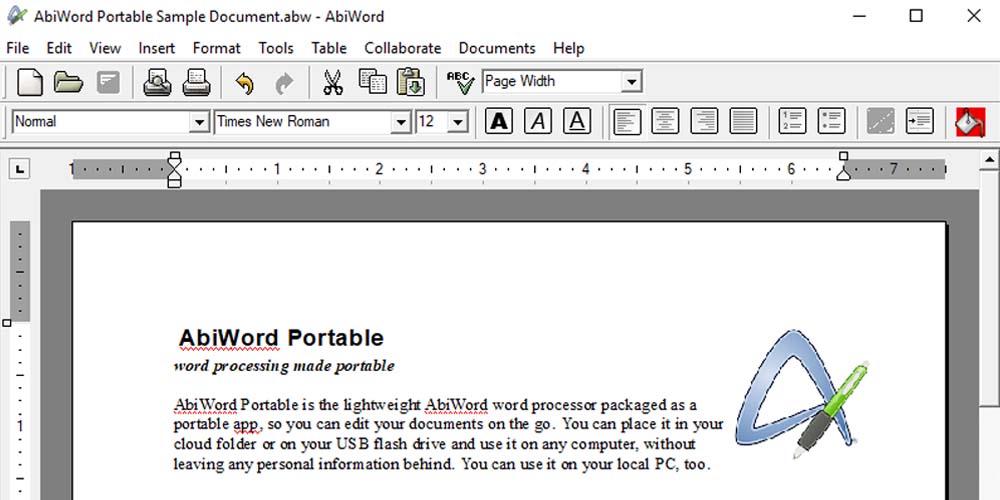Click inside the Times New Roman font field
Image resolution: width=1000 pixels, height=500 pixels.
coord(303,122)
